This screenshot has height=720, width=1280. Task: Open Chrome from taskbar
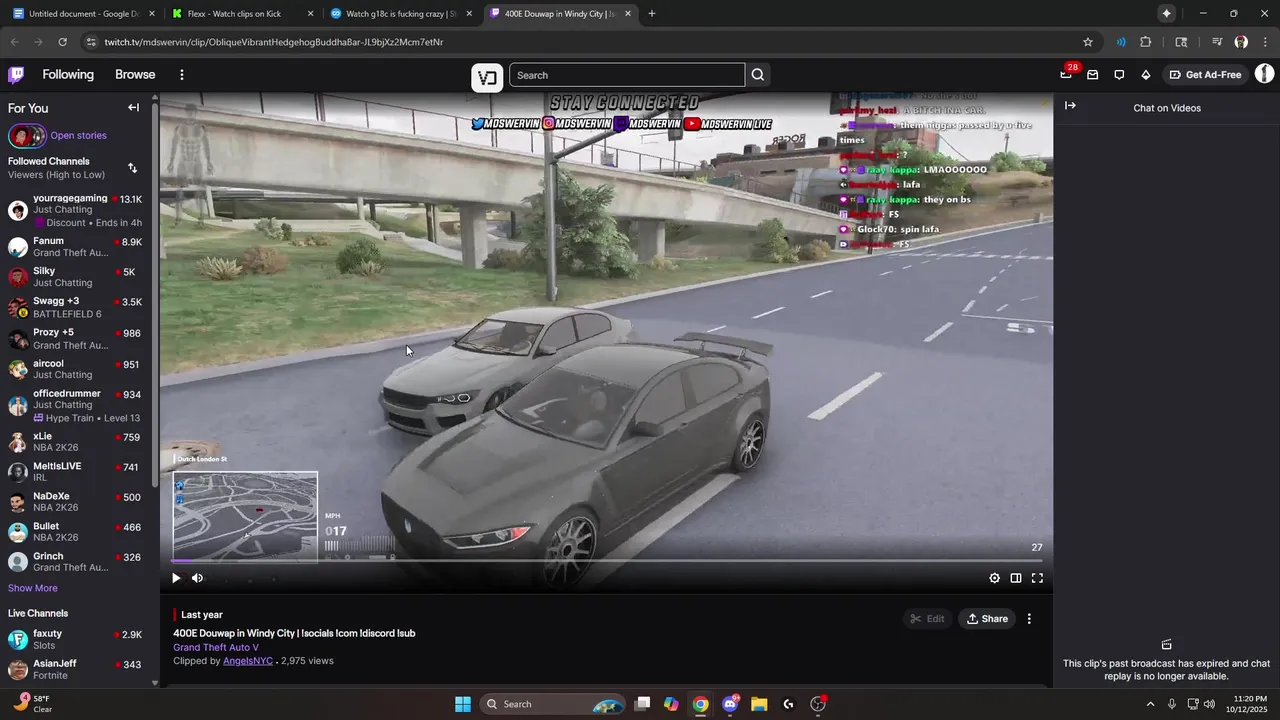coord(700,704)
